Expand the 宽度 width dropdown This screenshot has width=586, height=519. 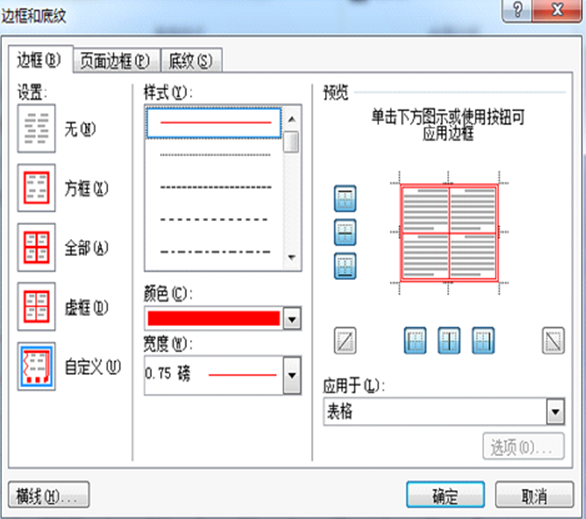(x=292, y=375)
